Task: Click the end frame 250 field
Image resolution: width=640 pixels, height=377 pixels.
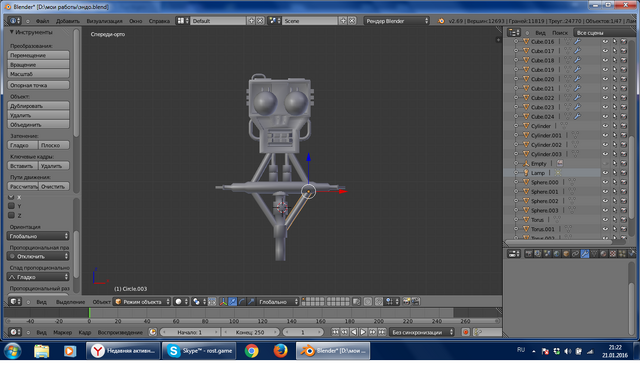Action: (x=250, y=332)
